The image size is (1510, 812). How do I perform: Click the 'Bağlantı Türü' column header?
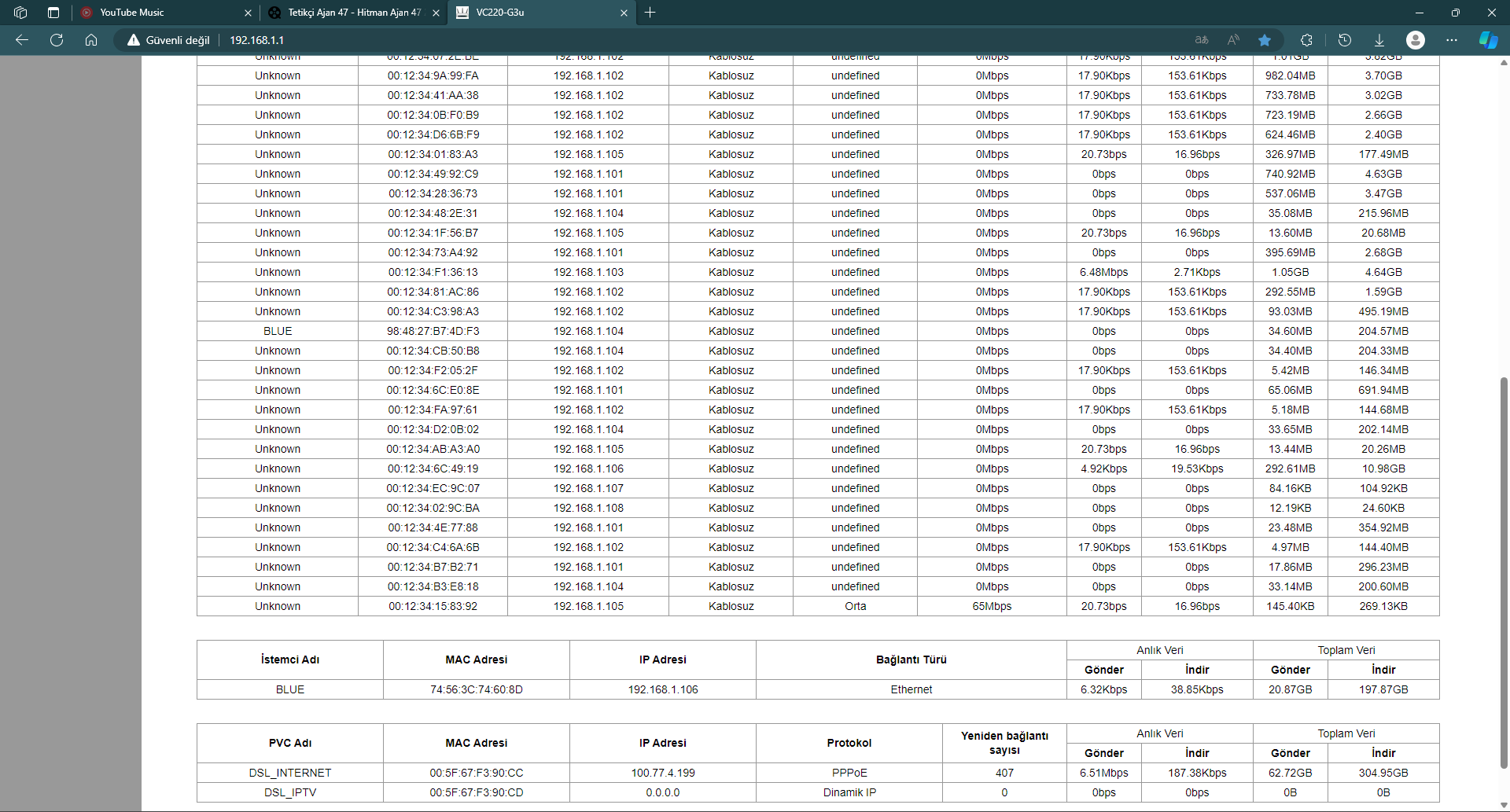(x=912, y=660)
